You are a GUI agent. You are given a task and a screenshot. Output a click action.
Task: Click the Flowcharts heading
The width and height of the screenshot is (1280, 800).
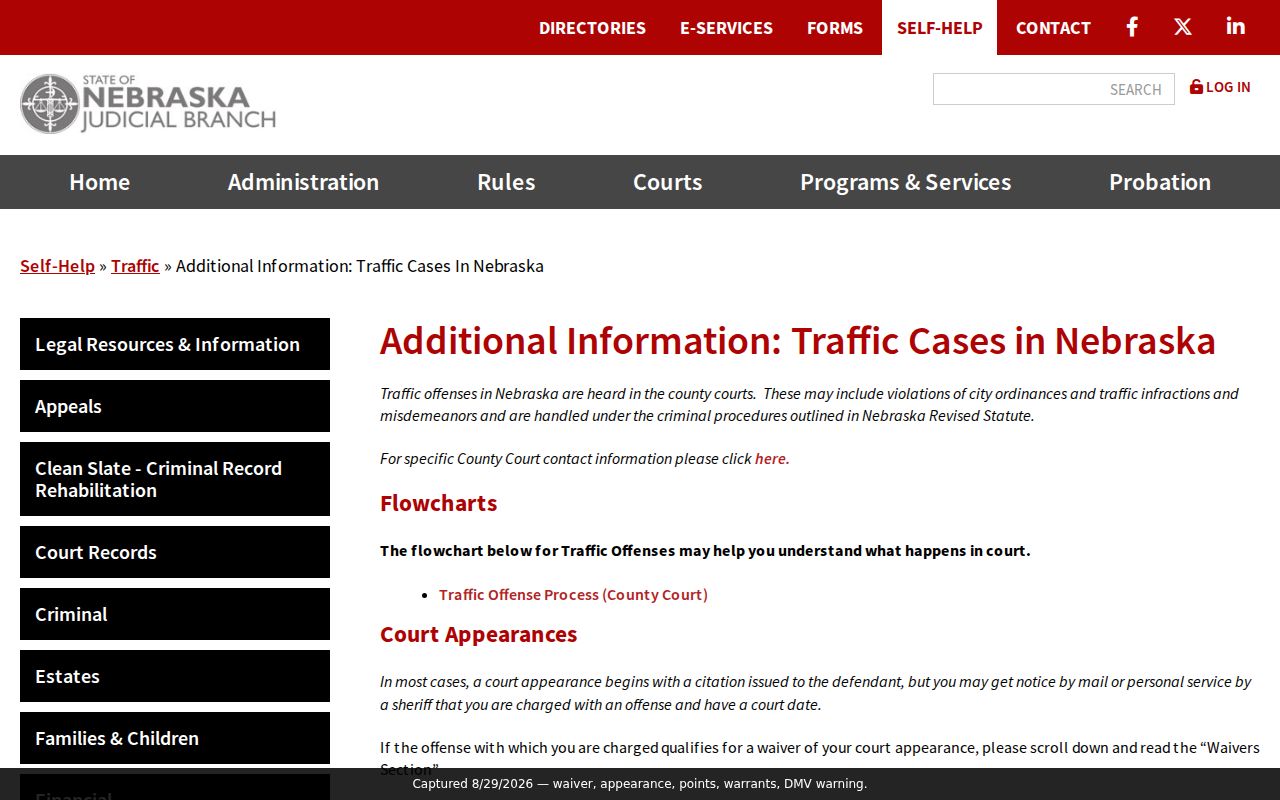coord(438,503)
